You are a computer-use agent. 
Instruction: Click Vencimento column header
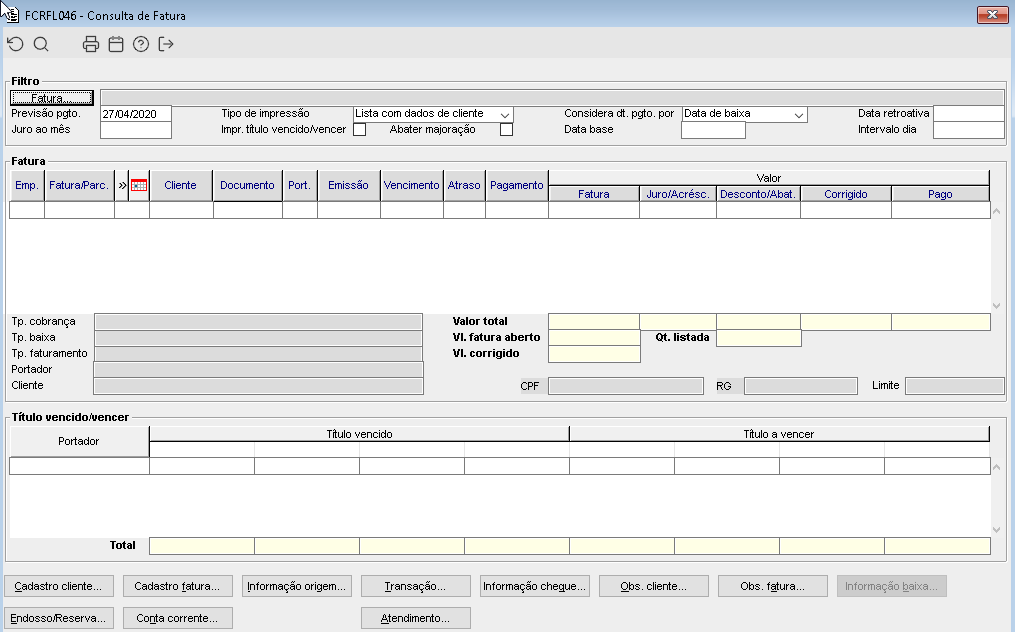tap(412, 185)
